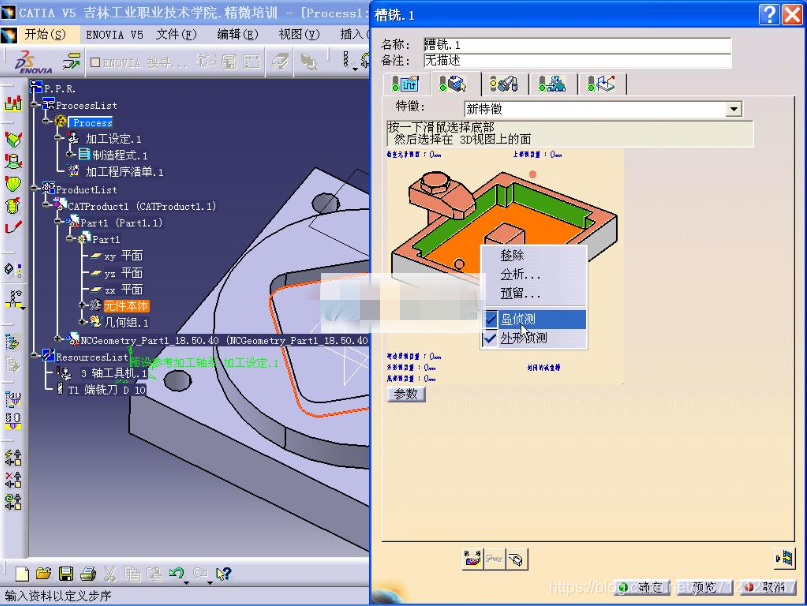The height and width of the screenshot is (606, 807).
Task: Open the ENOVIA V5 menu
Action: pyautogui.click(x=114, y=34)
